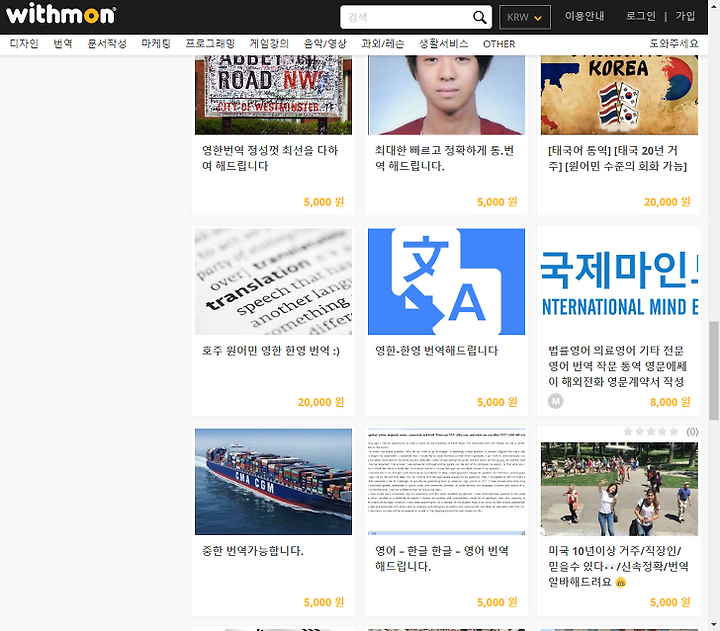Select the 게임강의 category menu
720x631 pixels.
coord(269,44)
